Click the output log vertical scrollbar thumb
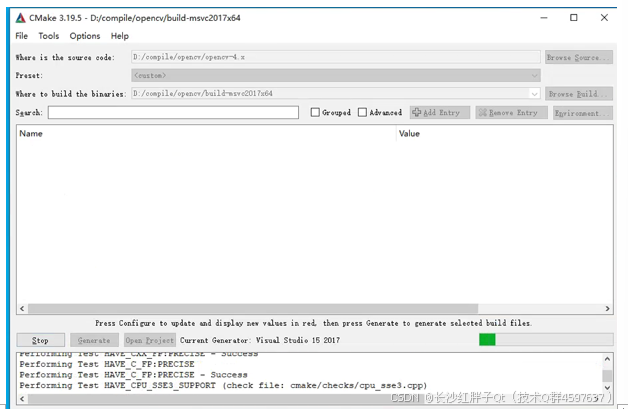 (607, 376)
